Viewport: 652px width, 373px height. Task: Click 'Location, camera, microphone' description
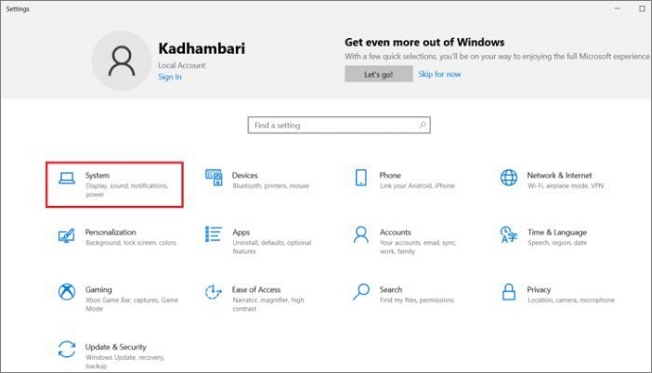(571, 300)
